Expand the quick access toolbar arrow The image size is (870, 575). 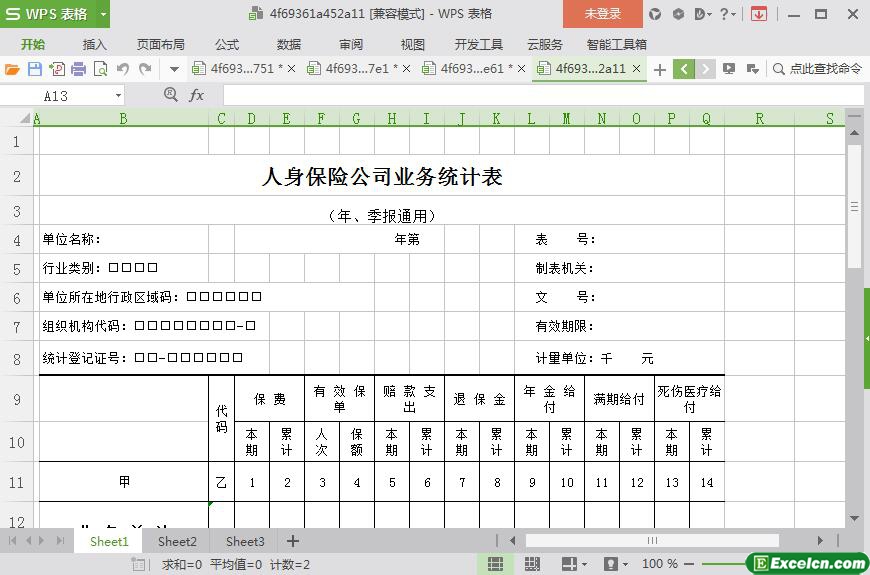click(x=174, y=69)
